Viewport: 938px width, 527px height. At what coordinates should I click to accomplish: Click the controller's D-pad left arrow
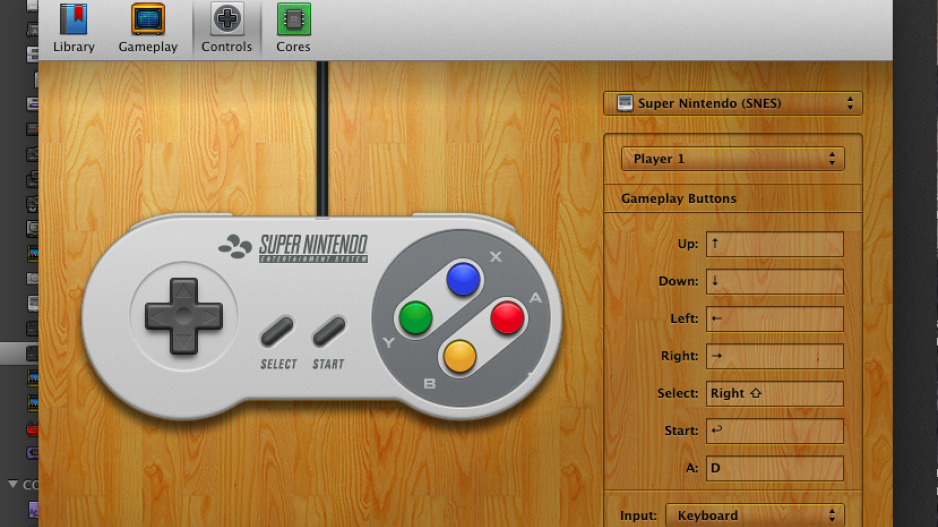click(158, 316)
